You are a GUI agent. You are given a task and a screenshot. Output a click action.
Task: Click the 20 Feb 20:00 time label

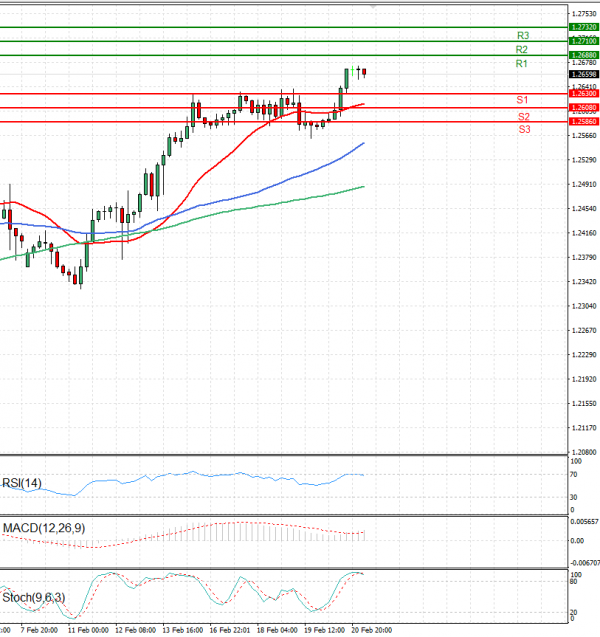pos(372,630)
